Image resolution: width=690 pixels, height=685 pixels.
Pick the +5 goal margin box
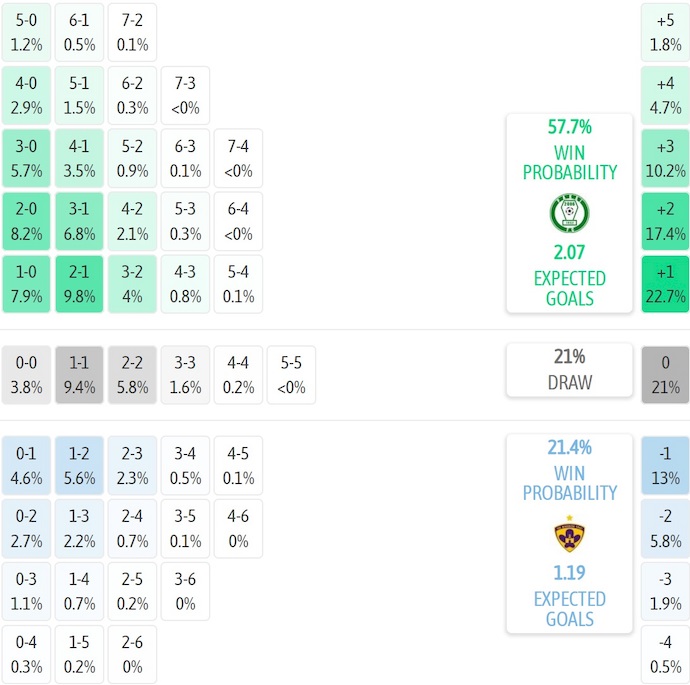[x=665, y=32]
